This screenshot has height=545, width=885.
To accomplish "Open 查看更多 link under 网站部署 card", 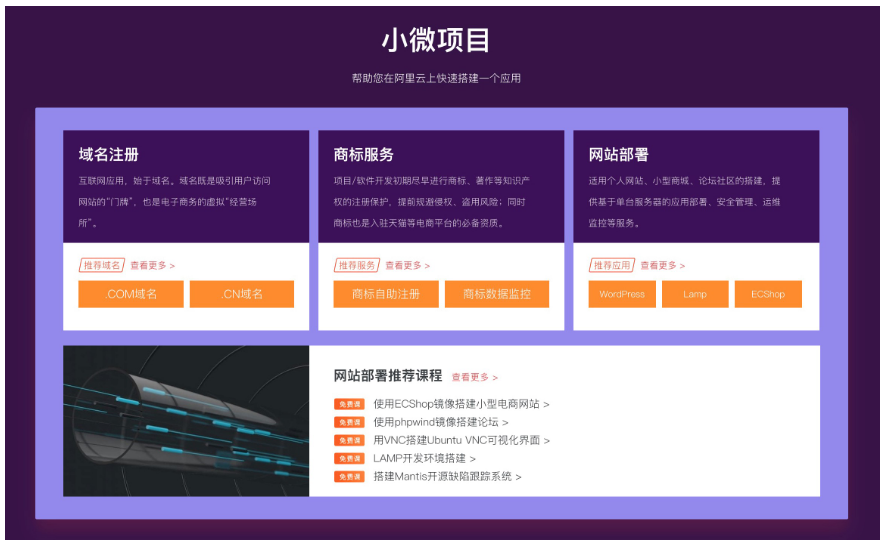I will click(663, 265).
